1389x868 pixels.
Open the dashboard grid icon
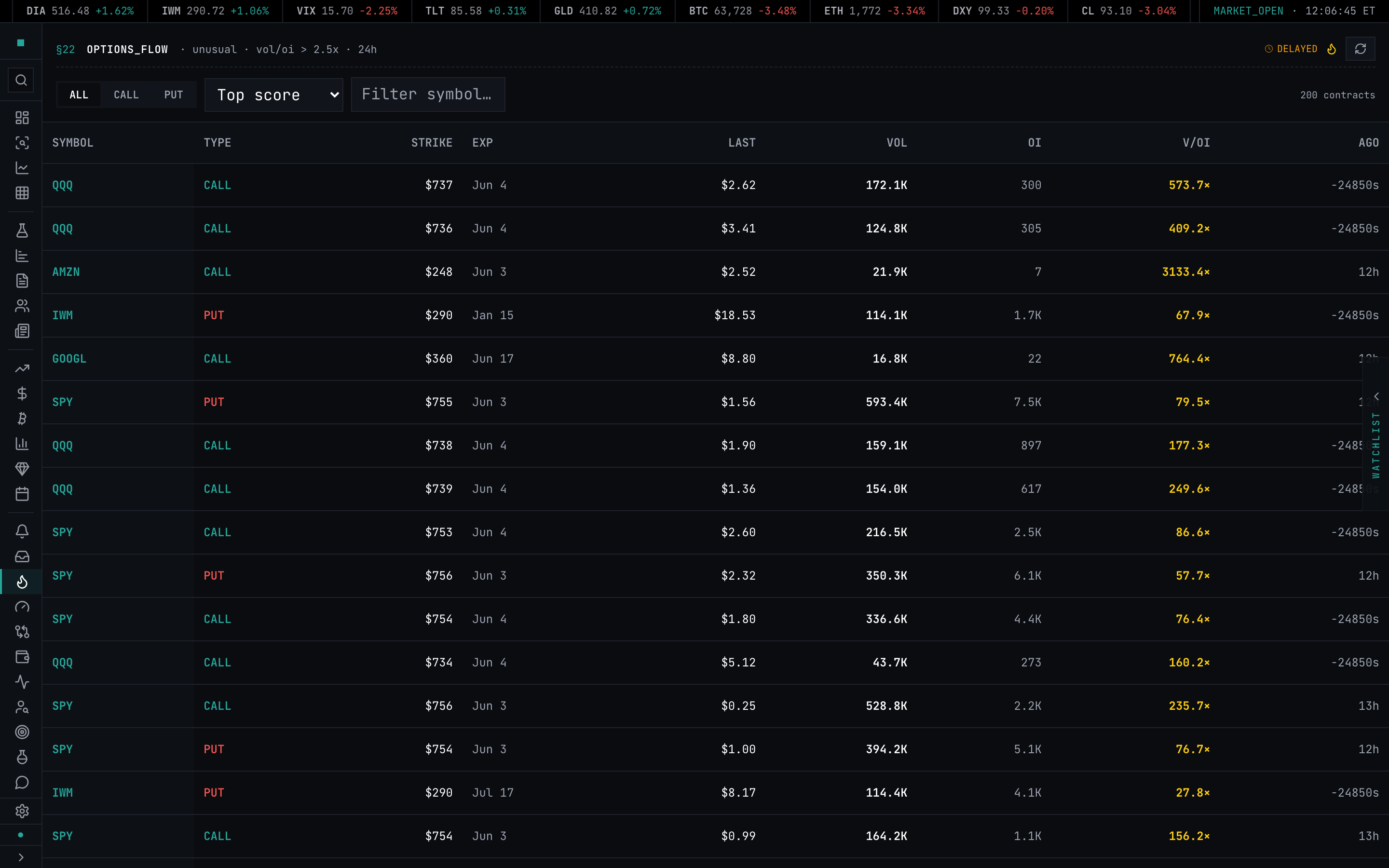click(x=22, y=118)
